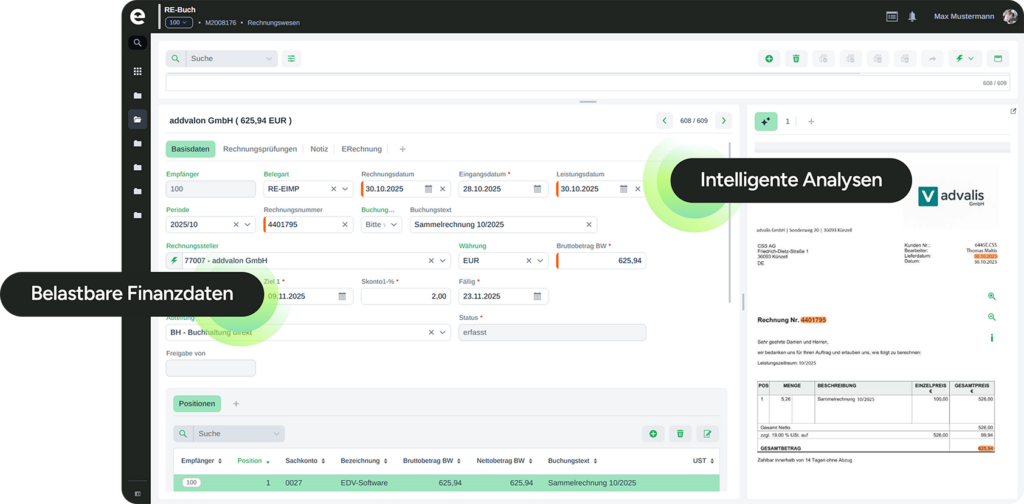Open the filter settings next to search
This screenshot has width=1024, height=504.
click(x=291, y=59)
